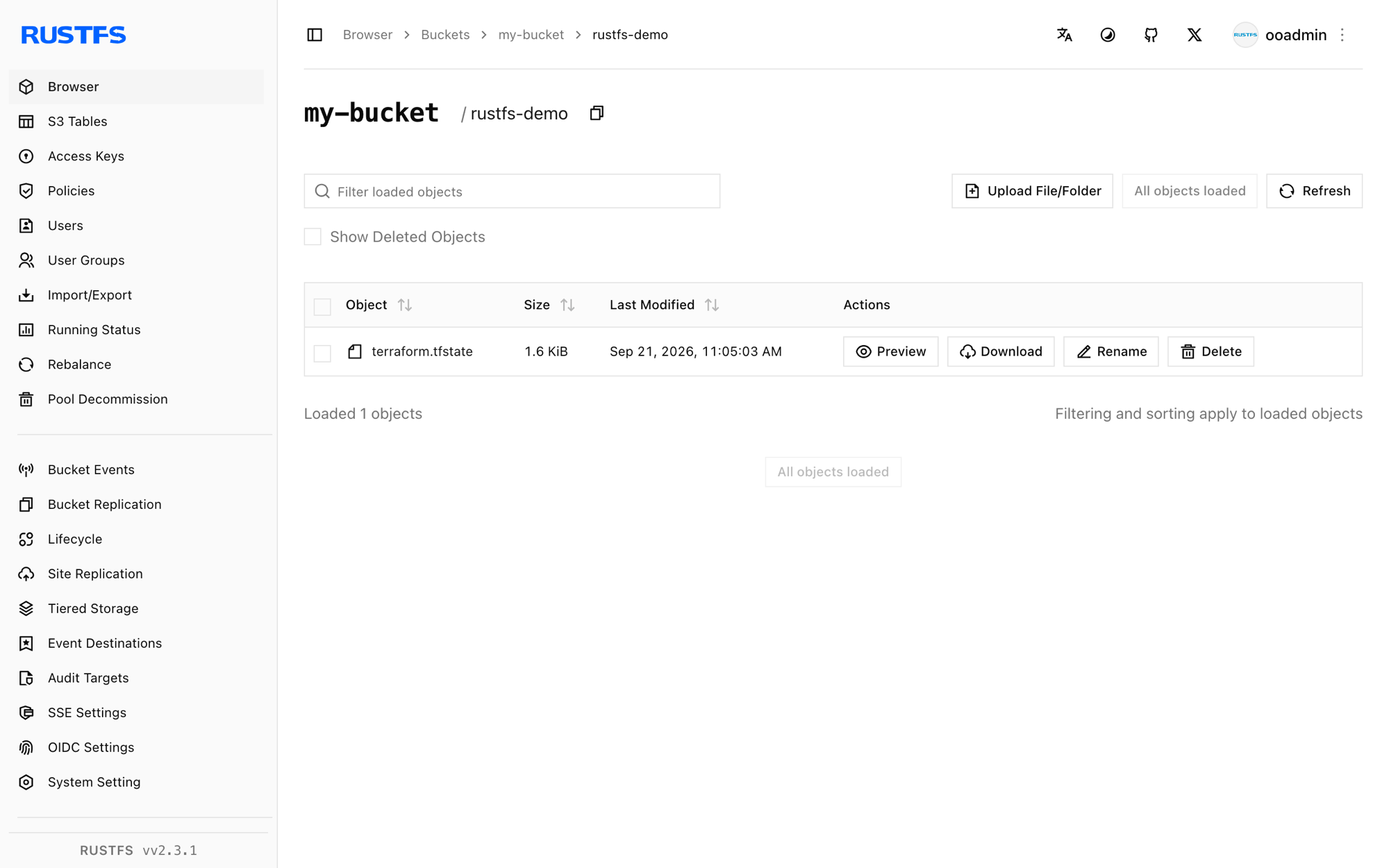The image size is (1389, 868).
Task: Open Users page
Action: (x=136, y=226)
